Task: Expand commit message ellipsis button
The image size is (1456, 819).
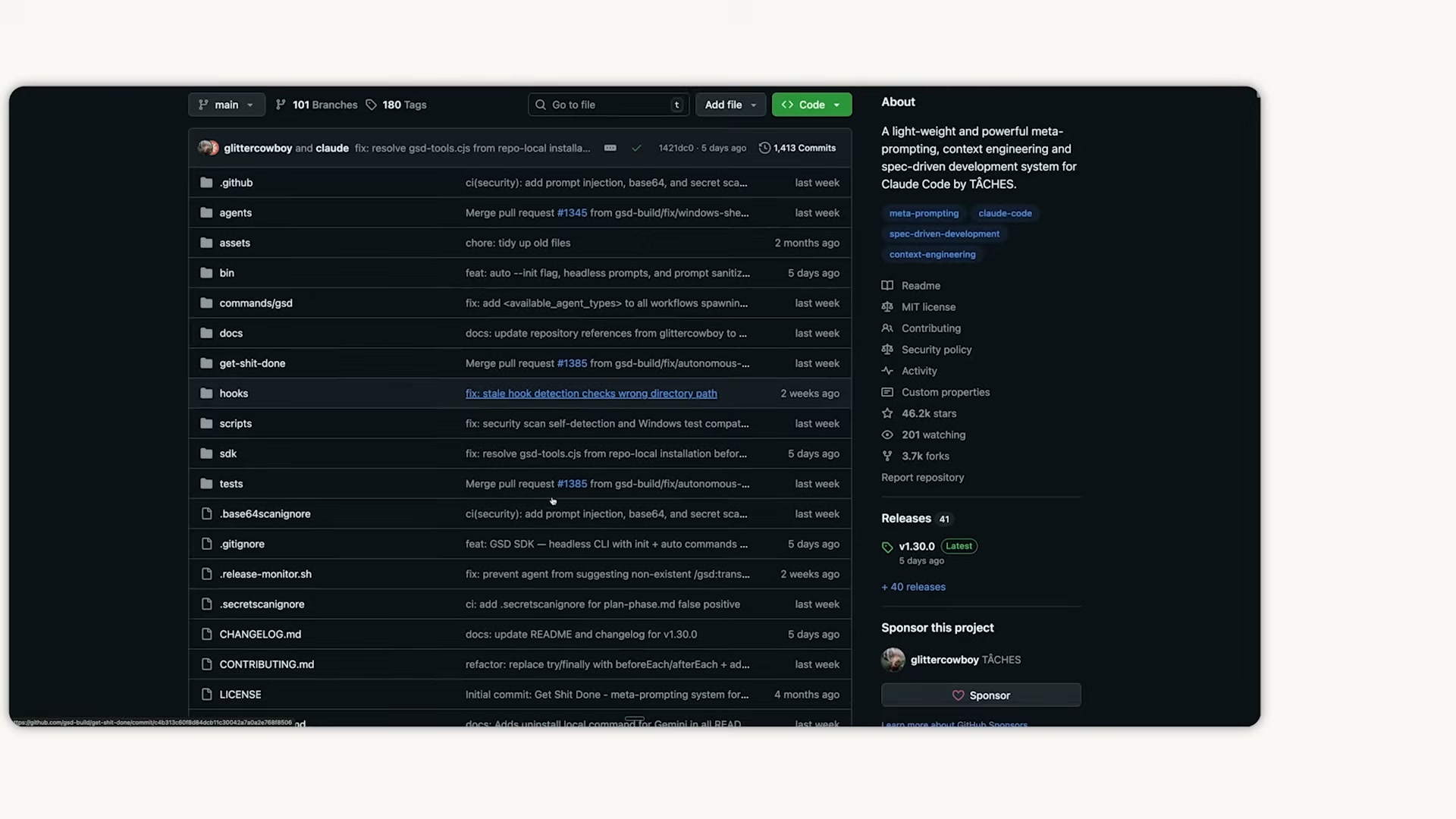Action: coord(610,148)
